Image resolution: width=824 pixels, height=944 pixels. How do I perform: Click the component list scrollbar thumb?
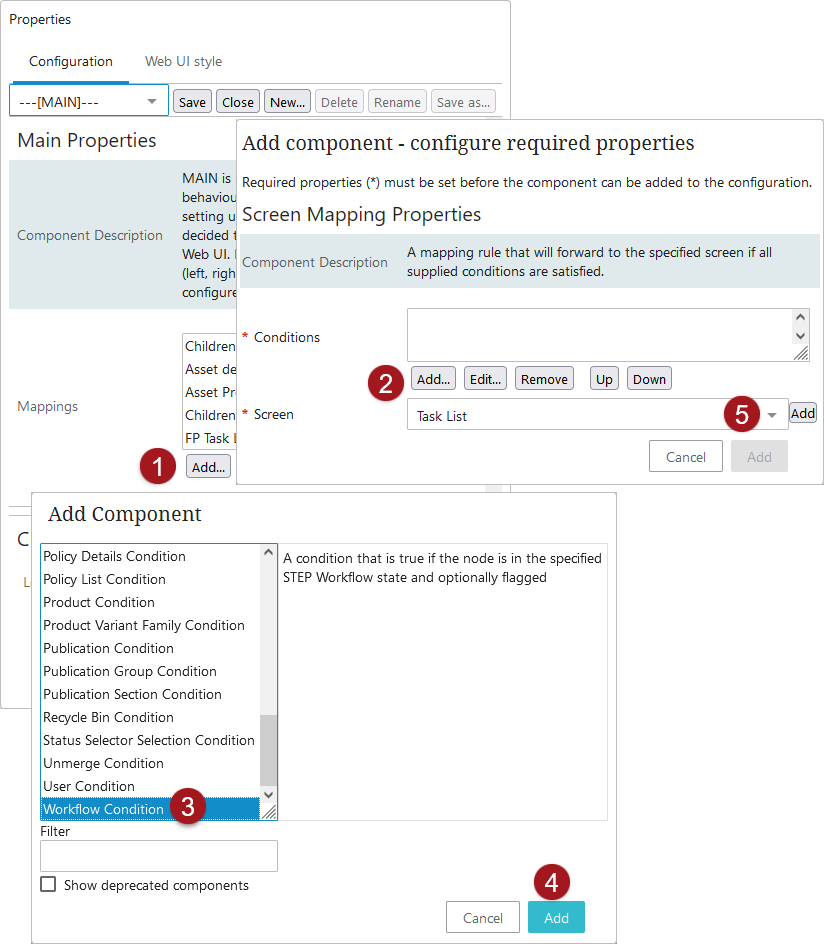point(268,750)
